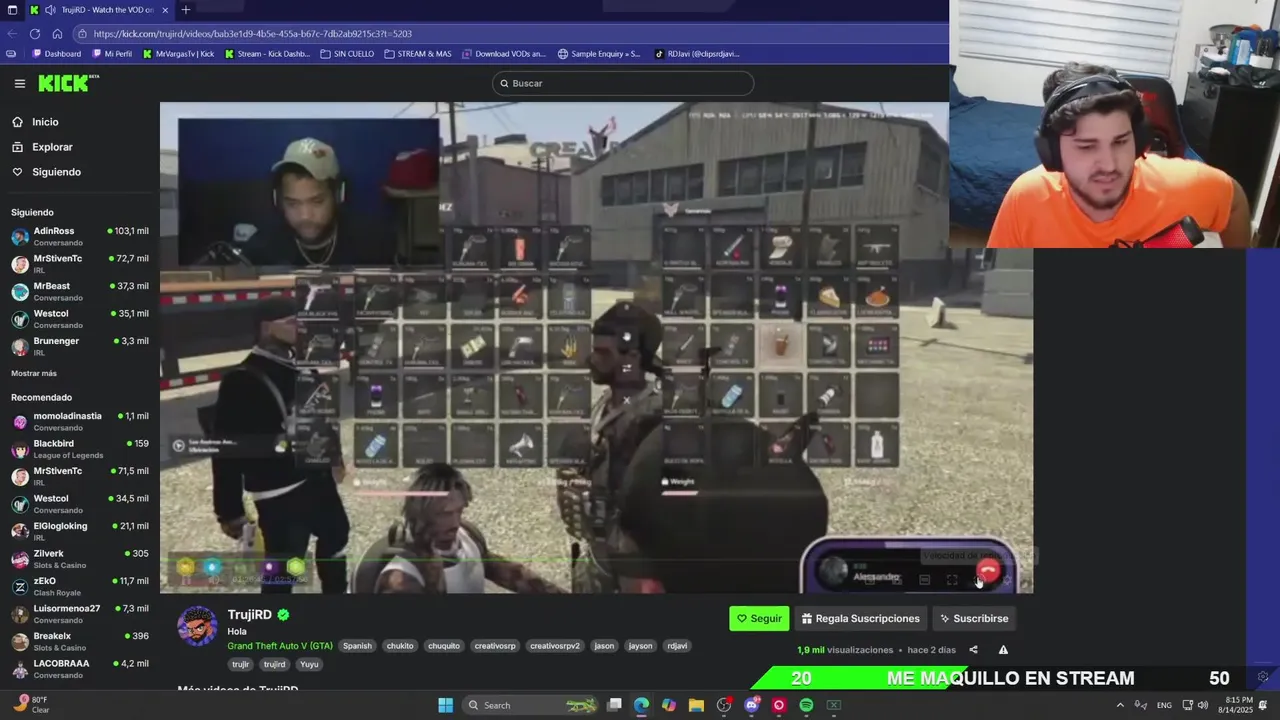This screenshot has height=720, width=1280.
Task: Click ENG language indicator
Action: point(1164,705)
